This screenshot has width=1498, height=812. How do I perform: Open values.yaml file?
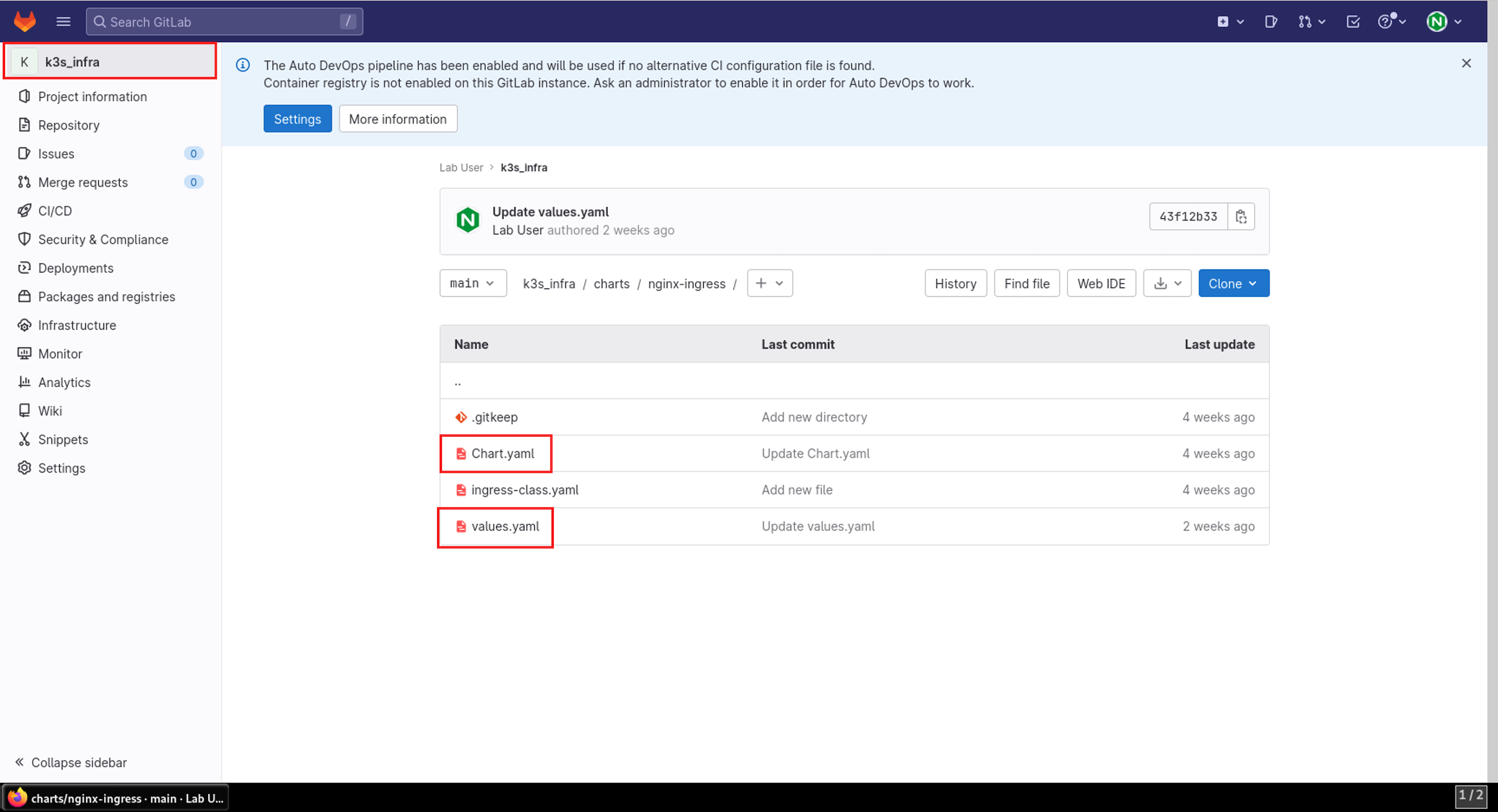(505, 526)
